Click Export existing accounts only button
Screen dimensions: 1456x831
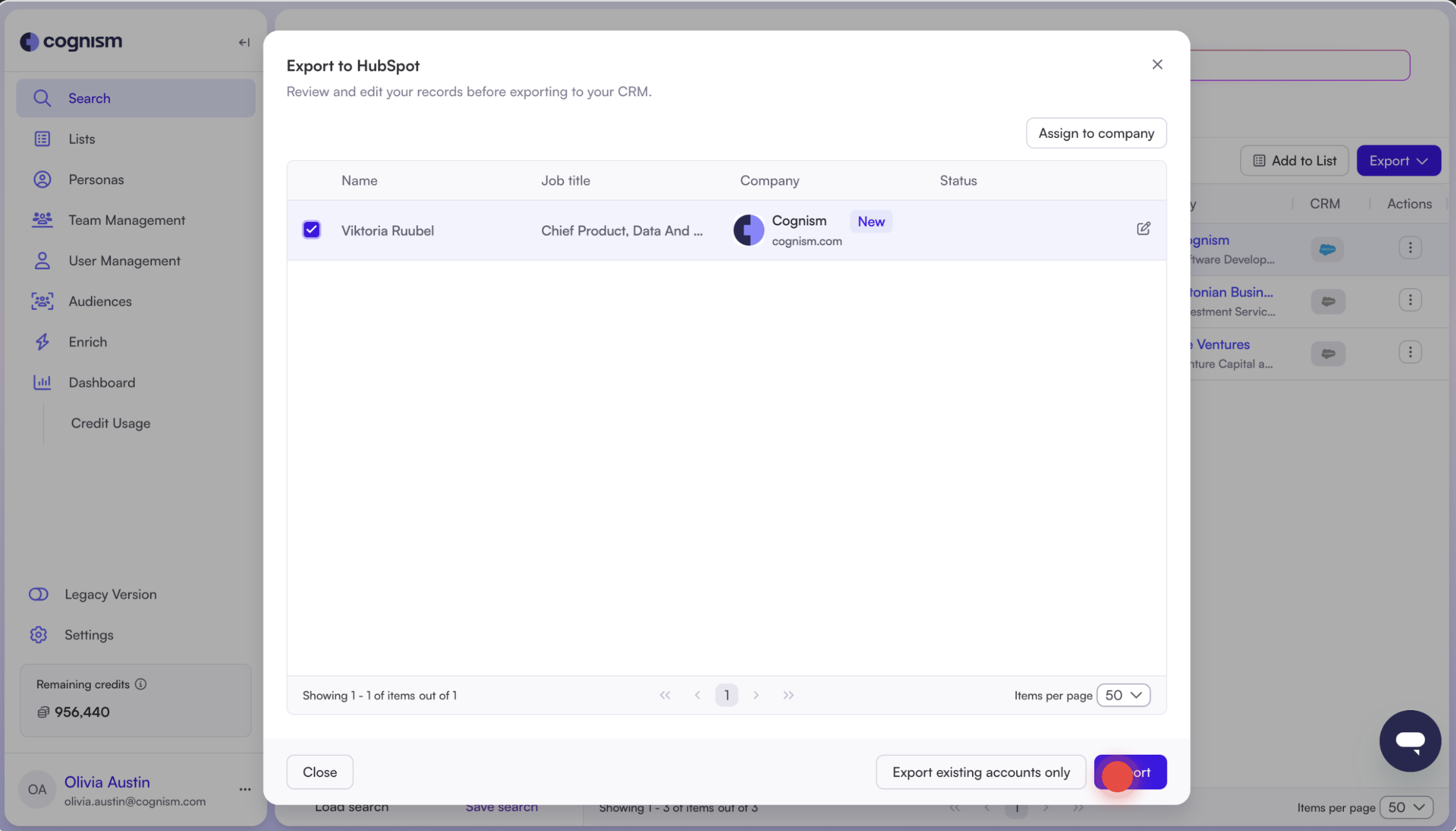click(980, 772)
